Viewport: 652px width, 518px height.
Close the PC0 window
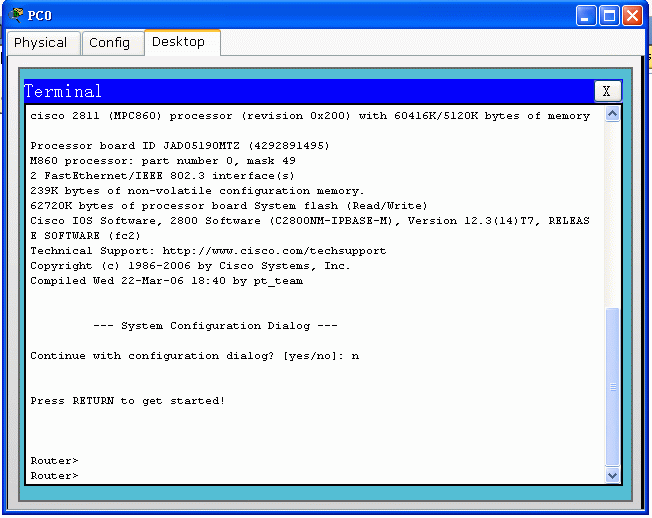[x=633, y=15]
